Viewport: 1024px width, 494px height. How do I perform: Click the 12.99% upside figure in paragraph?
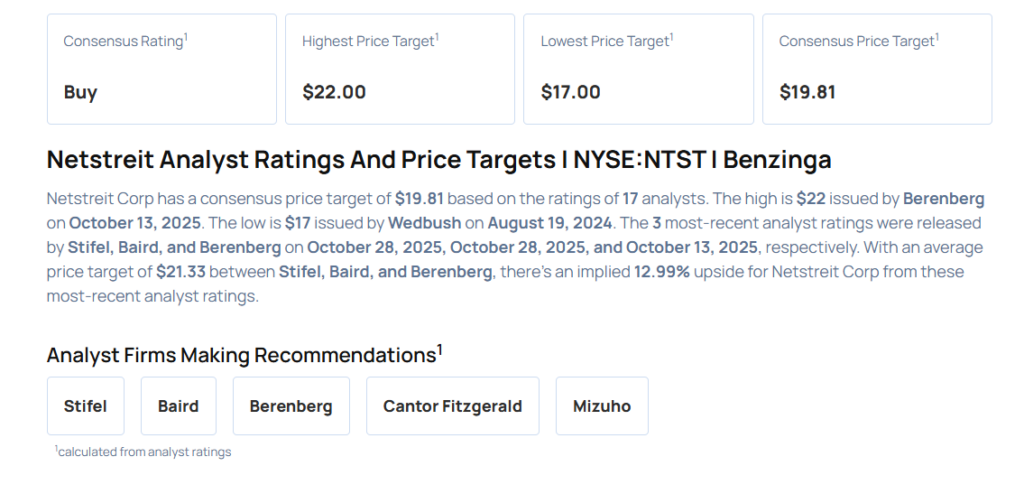coord(662,272)
